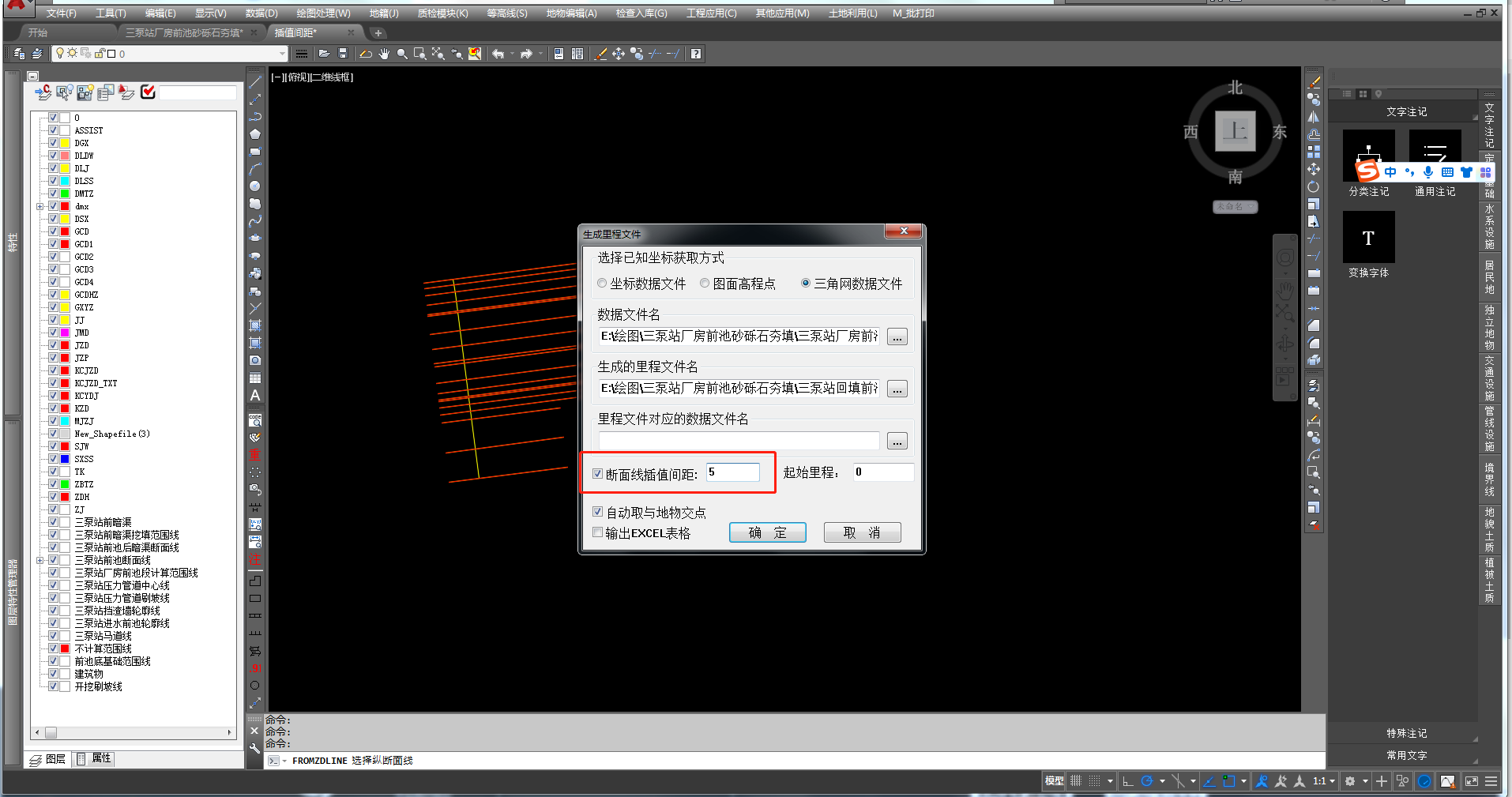
Task: Toggle 自动取与地物交点 checkbox
Action: (x=597, y=512)
